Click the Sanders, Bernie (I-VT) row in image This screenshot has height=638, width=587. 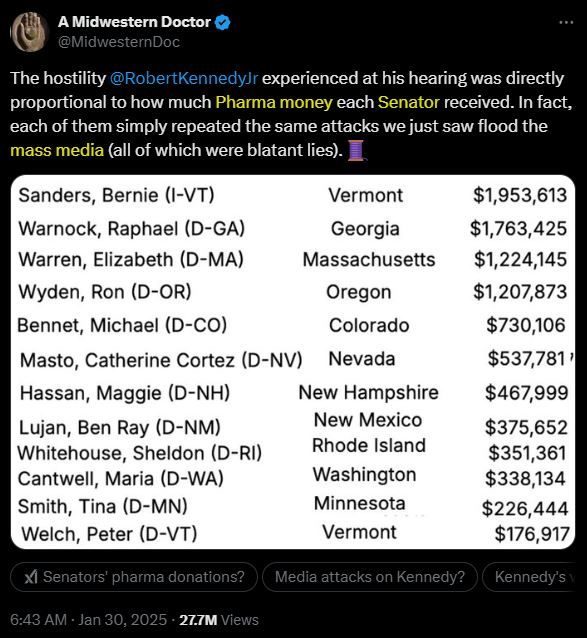293,195
